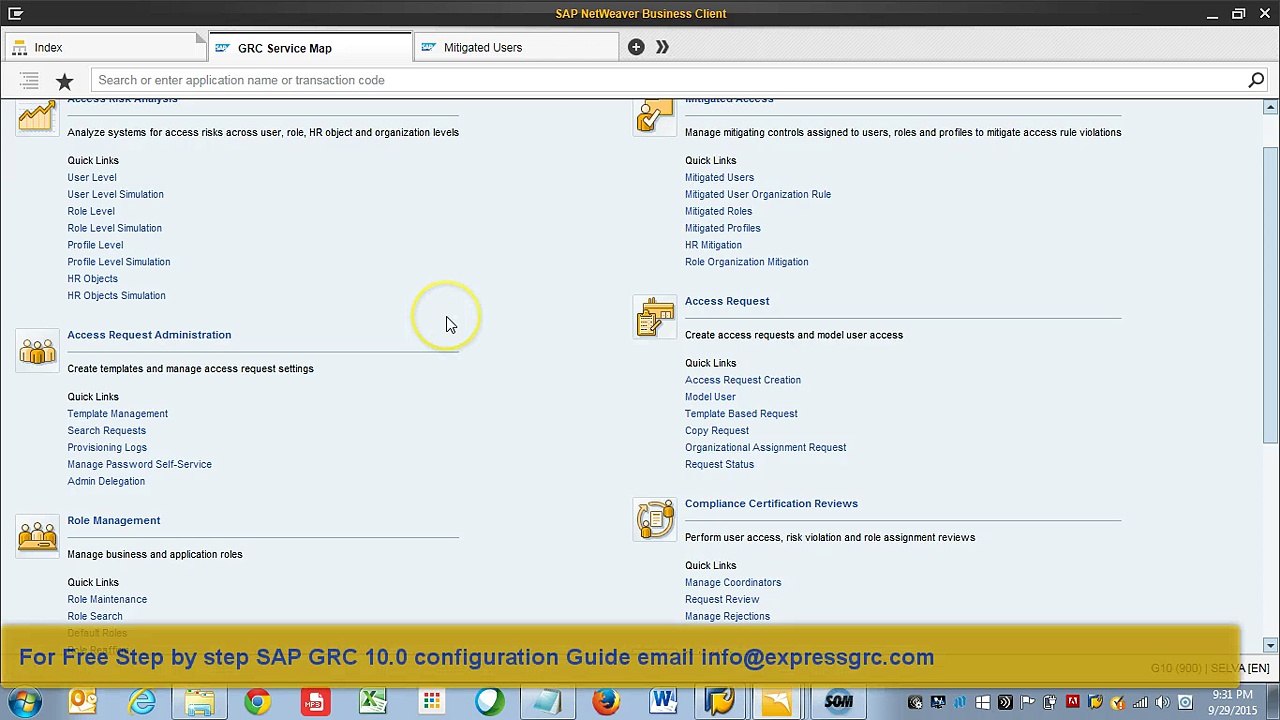Click the vertical scrollbar thumb

pos(1270,295)
